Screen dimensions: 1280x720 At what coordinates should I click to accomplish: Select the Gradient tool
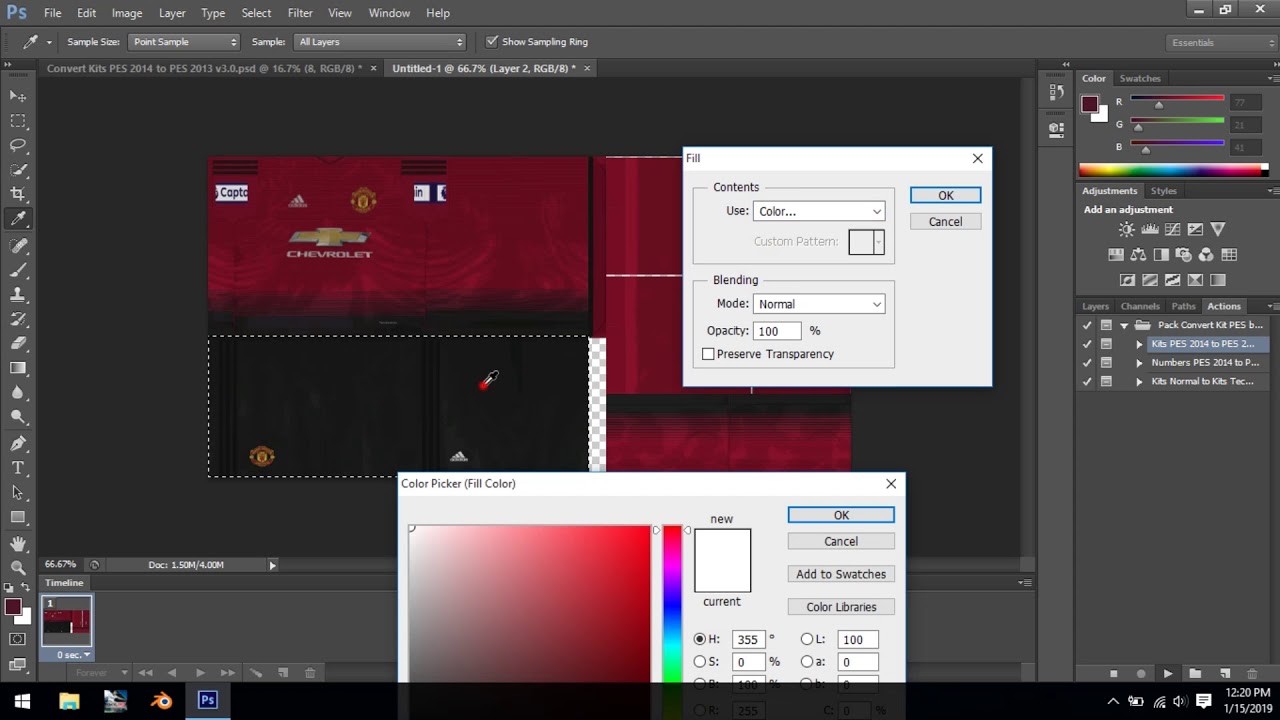[x=18, y=368]
